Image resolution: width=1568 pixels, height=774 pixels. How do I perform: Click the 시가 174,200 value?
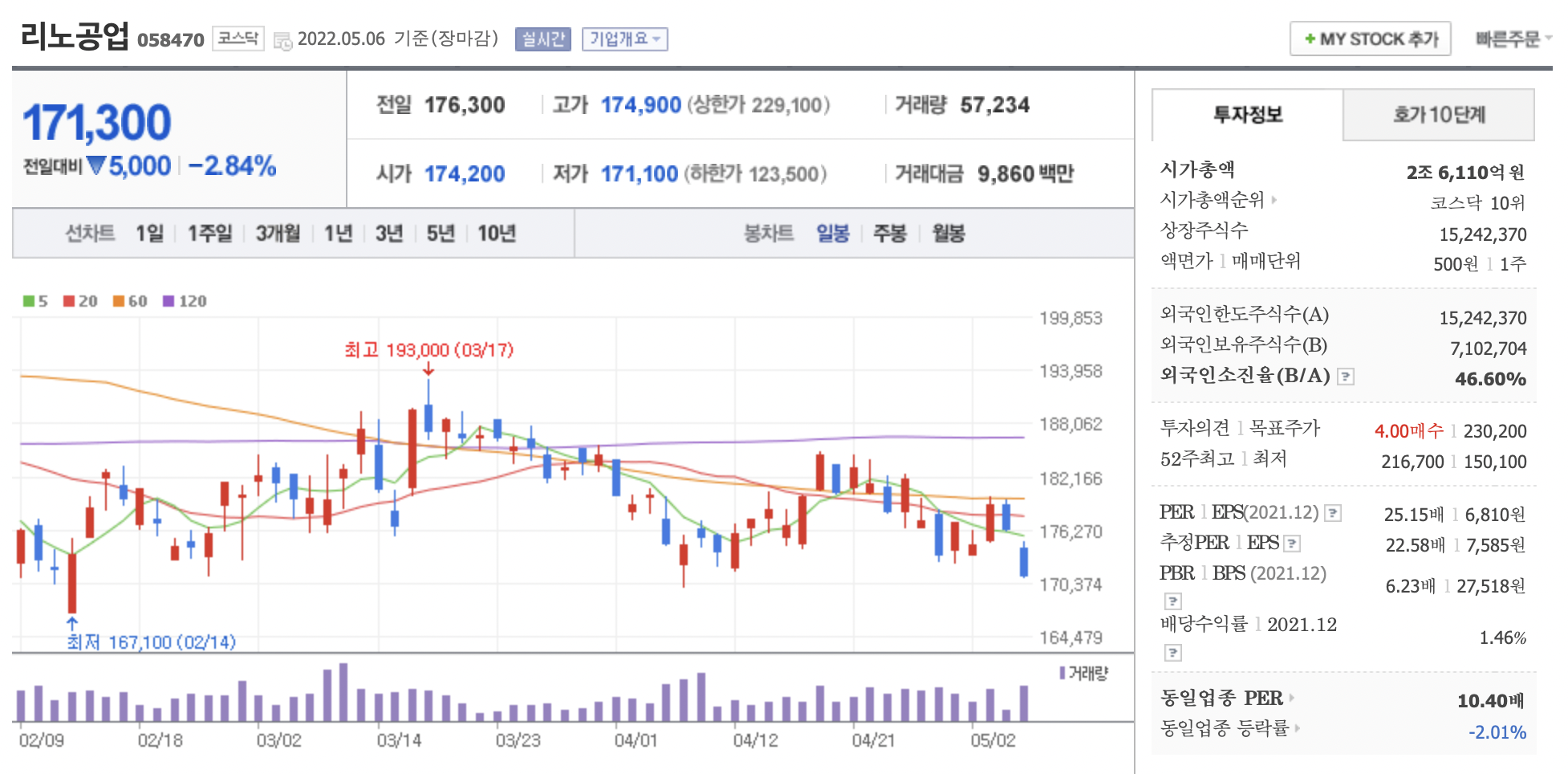(x=465, y=174)
